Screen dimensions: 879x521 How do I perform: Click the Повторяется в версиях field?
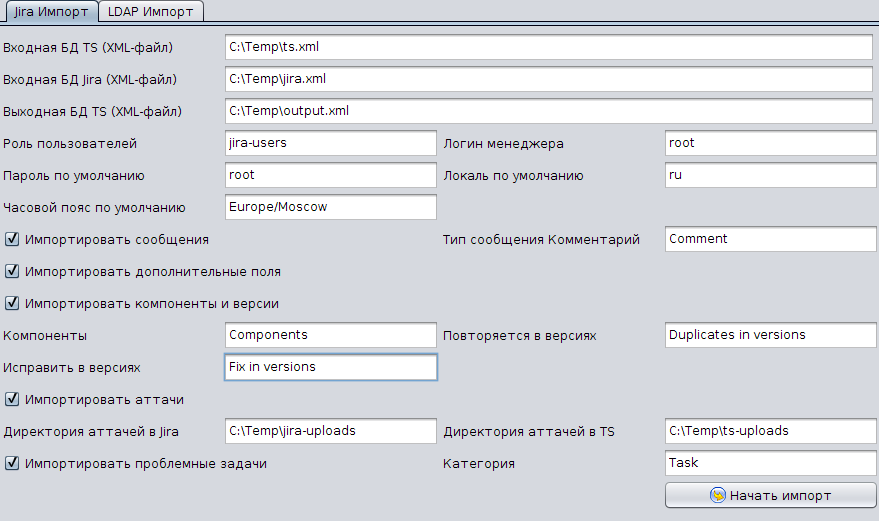[x=770, y=335]
